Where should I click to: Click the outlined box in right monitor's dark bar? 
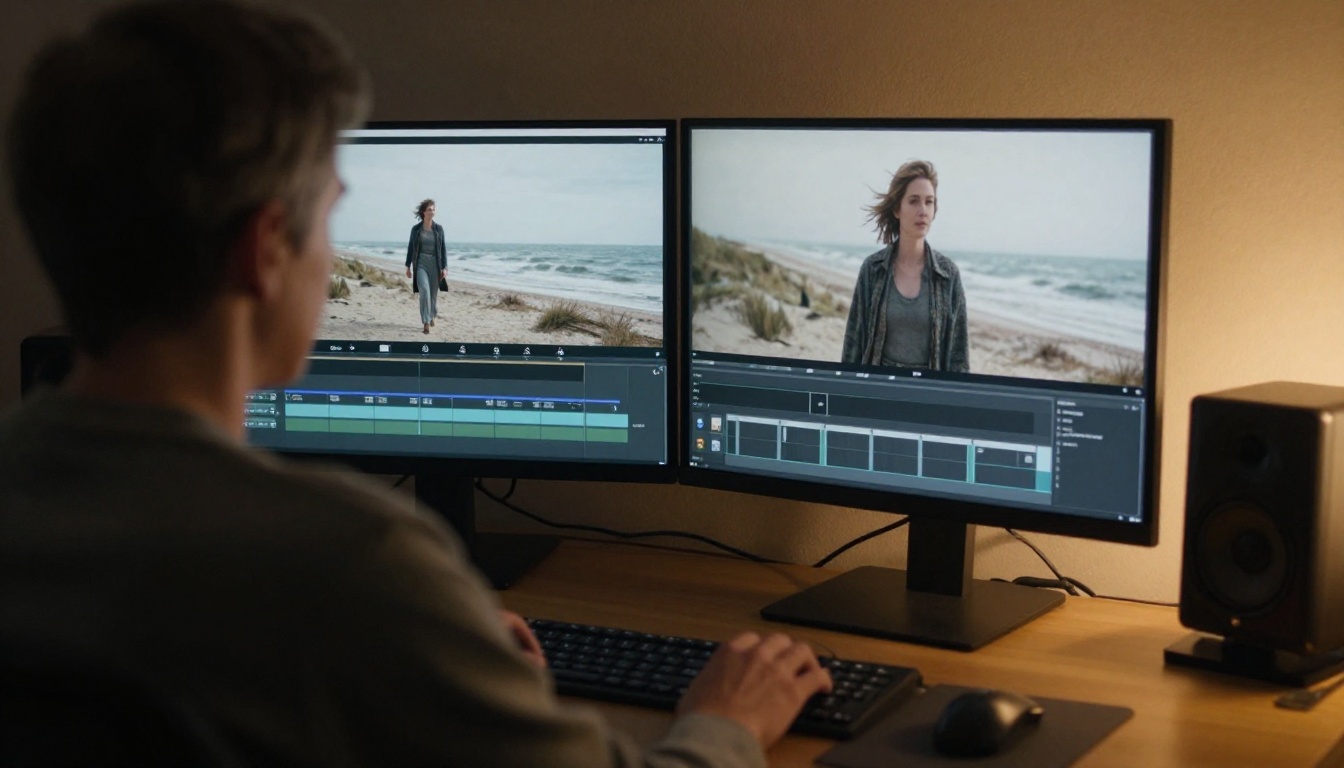point(818,404)
